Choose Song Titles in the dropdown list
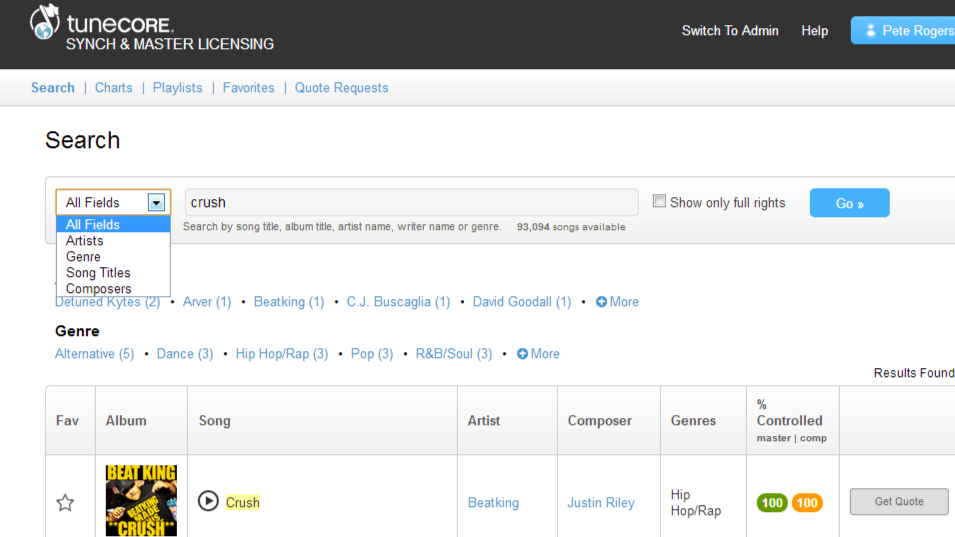 click(x=98, y=273)
